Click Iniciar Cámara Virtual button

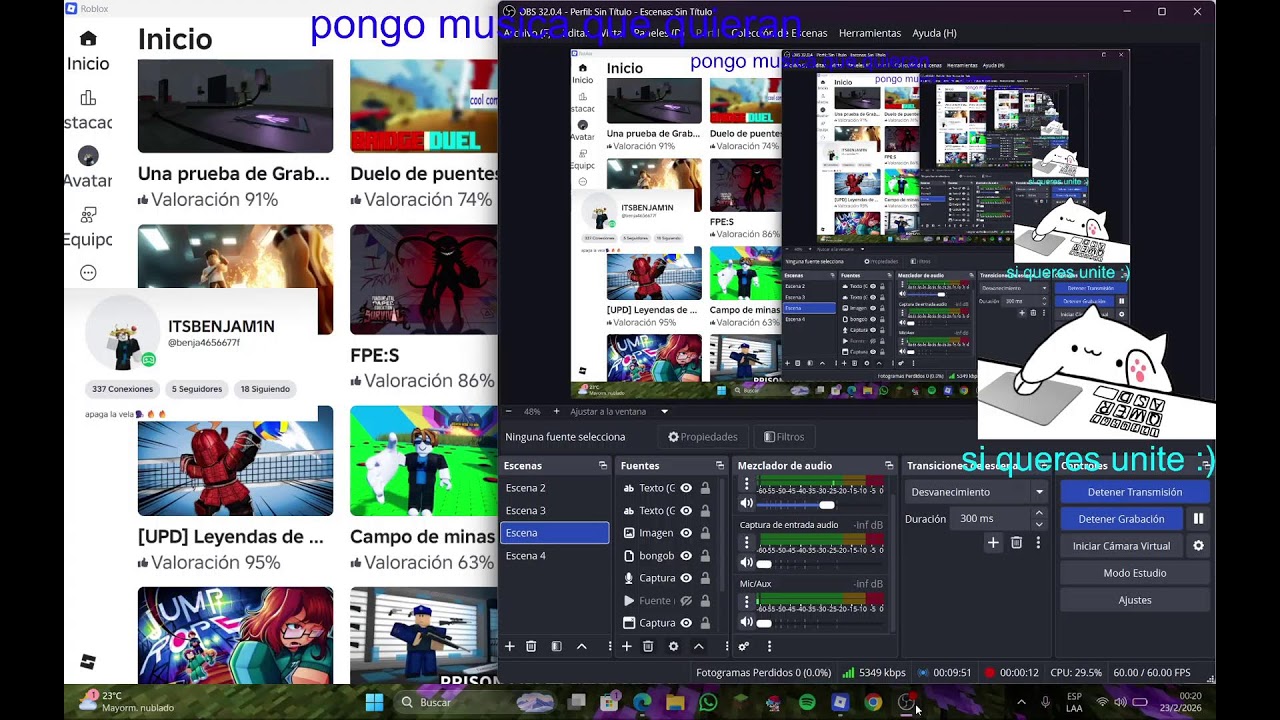[x=1121, y=546]
